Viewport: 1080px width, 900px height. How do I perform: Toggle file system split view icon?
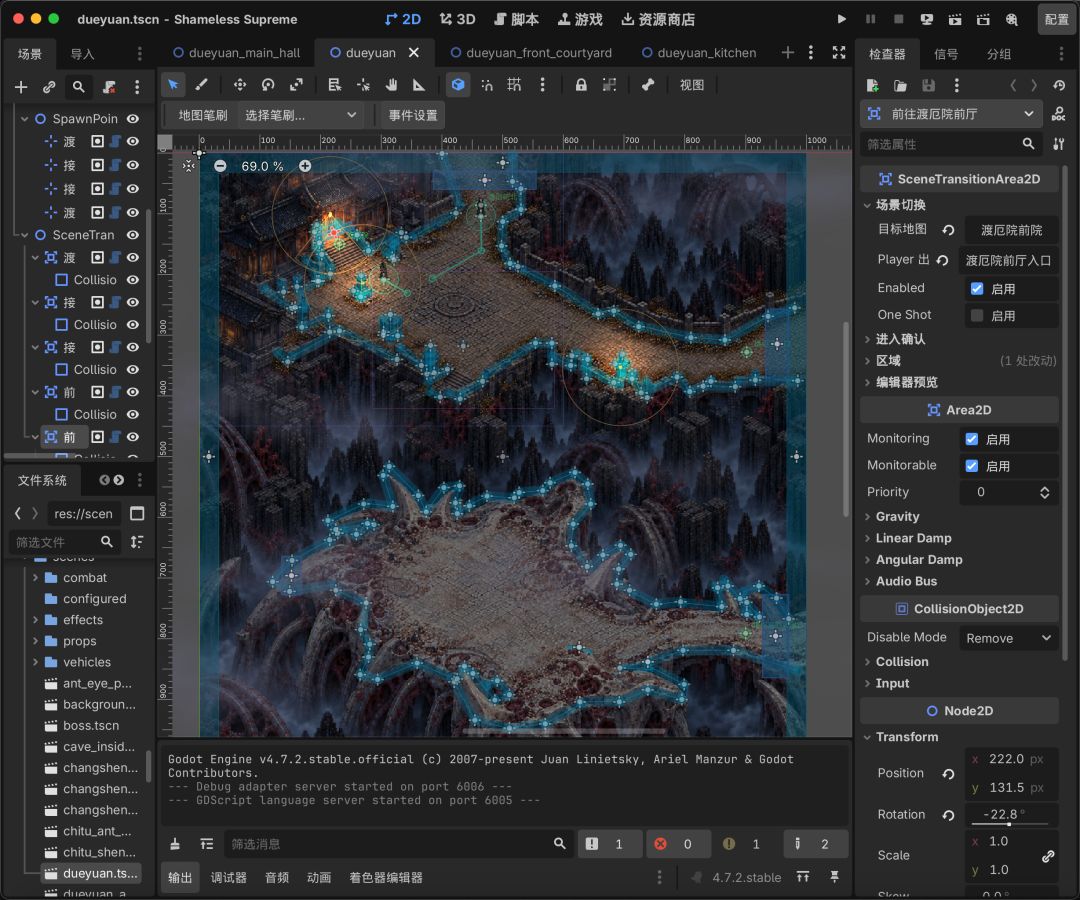pyautogui.click(x=137, y=514)
